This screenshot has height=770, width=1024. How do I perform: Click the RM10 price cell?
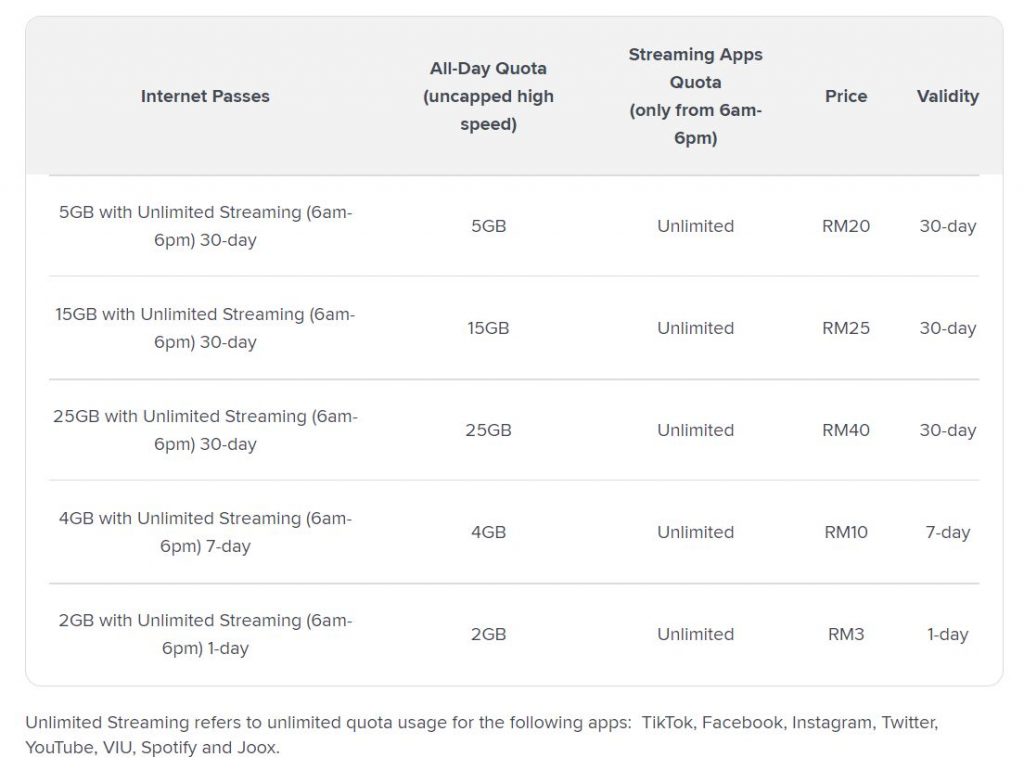pyautogui.click(x=846, y=532)
